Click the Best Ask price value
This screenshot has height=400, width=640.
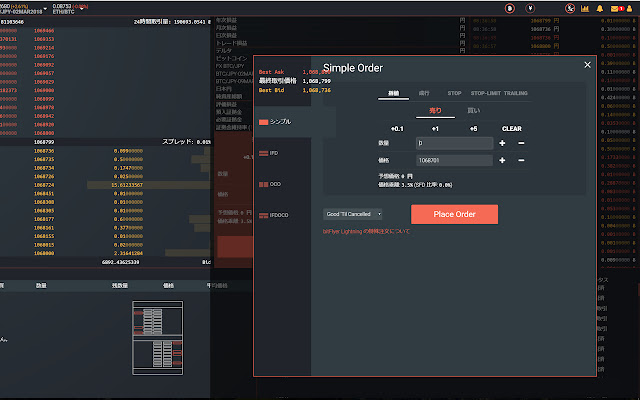(316, 72)
